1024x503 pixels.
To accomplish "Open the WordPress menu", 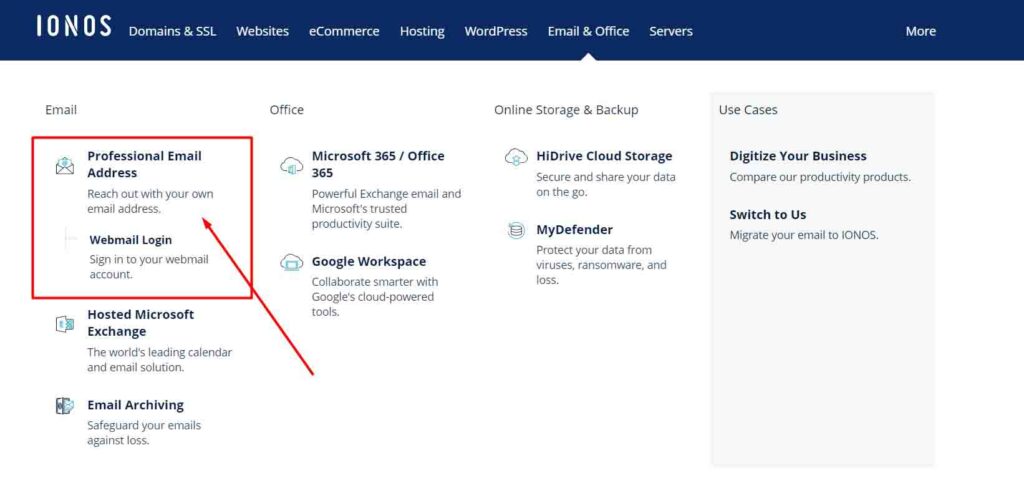I will pos(496,31).
